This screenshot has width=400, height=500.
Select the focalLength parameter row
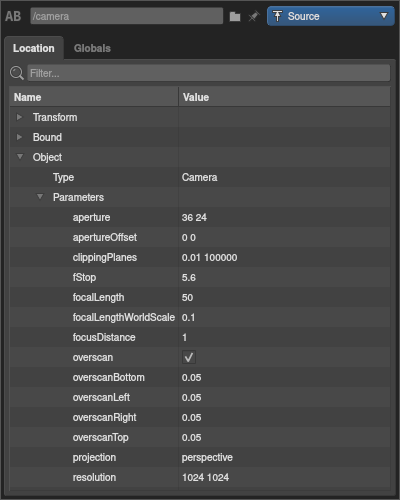point(200,297)
